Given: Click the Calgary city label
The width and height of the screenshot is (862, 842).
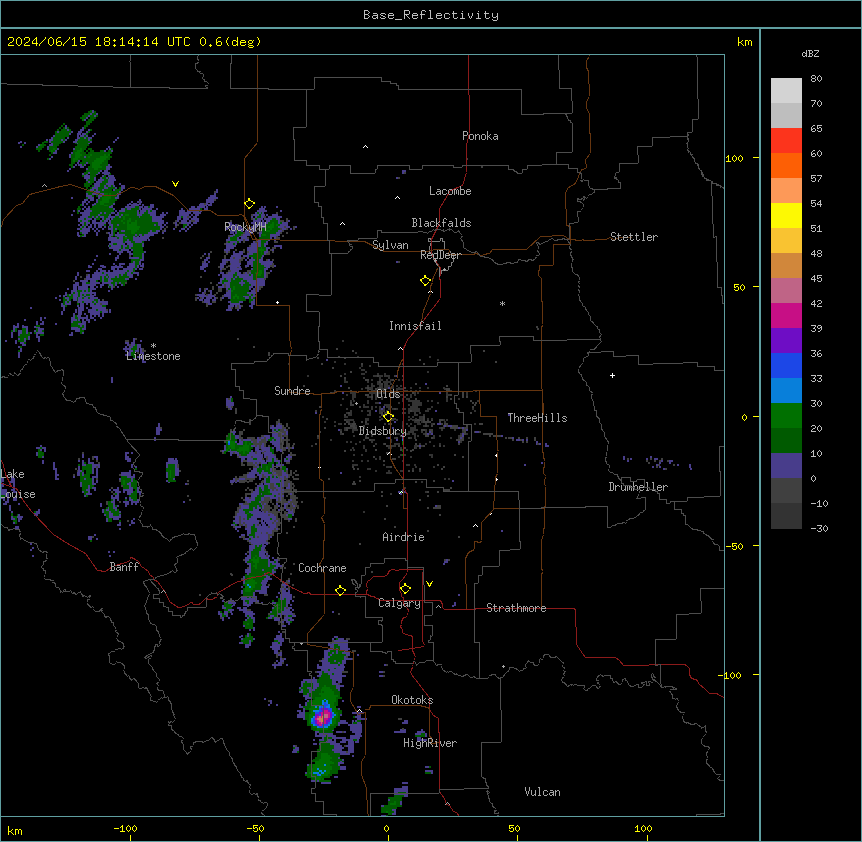Looking at the screenshot, I should [x=399, y=603].
